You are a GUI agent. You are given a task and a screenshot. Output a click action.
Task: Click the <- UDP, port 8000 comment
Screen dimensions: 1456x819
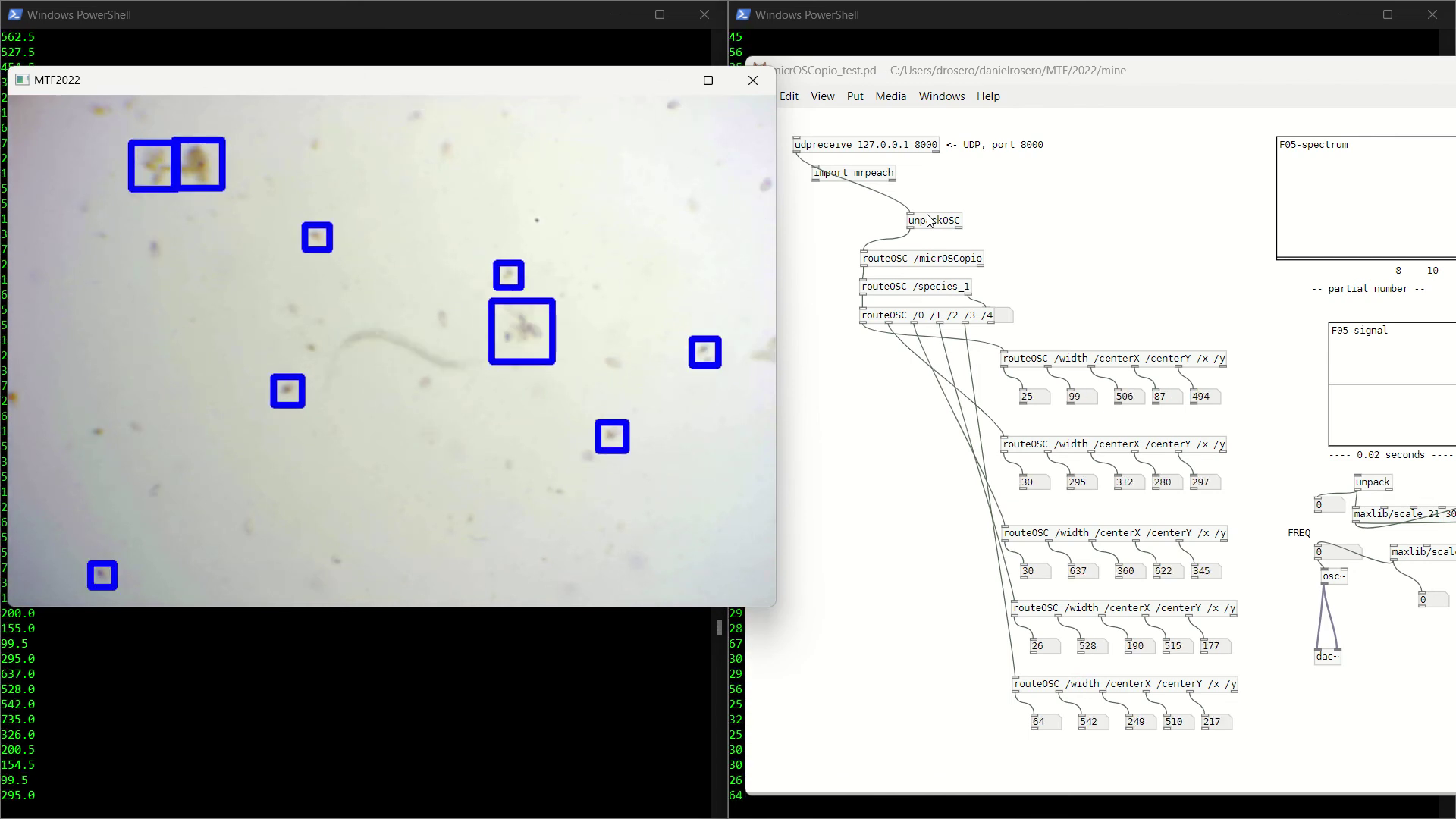point(995,145)
